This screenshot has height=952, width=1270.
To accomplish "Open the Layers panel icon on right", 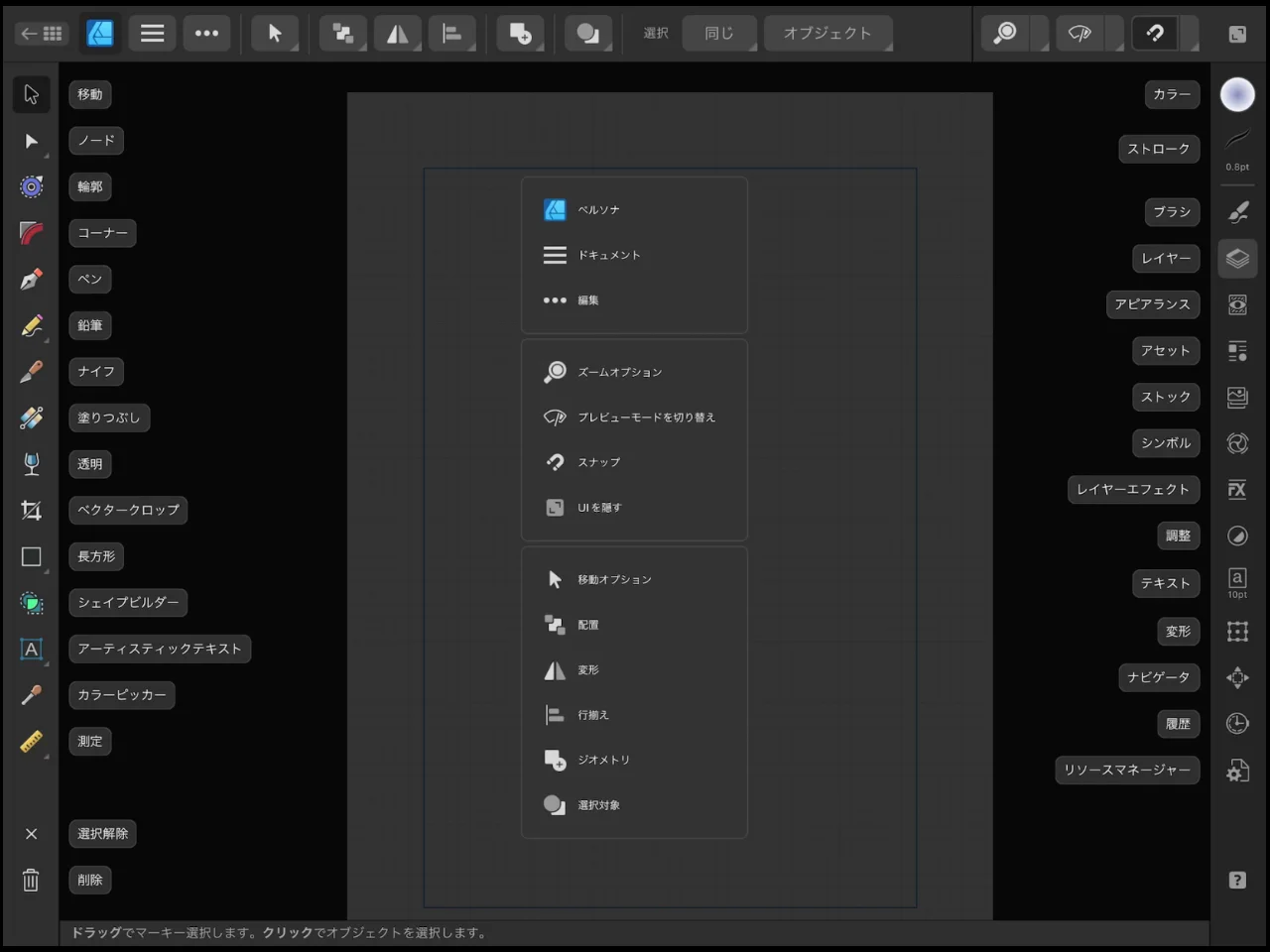I will (1237, 259).
